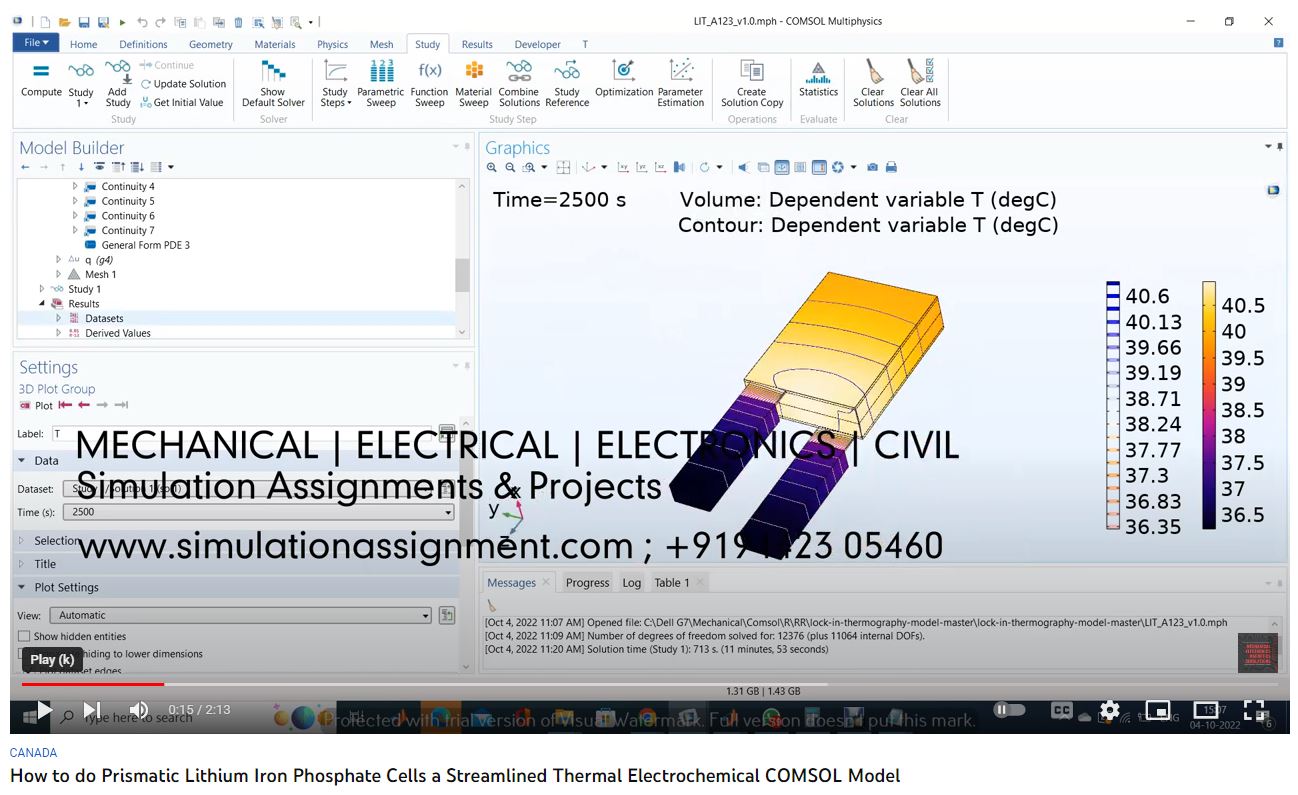Click the Go to Source button beside View dropdown
This screenshot has height=795, width=1298.
click(x=447, y=615)
